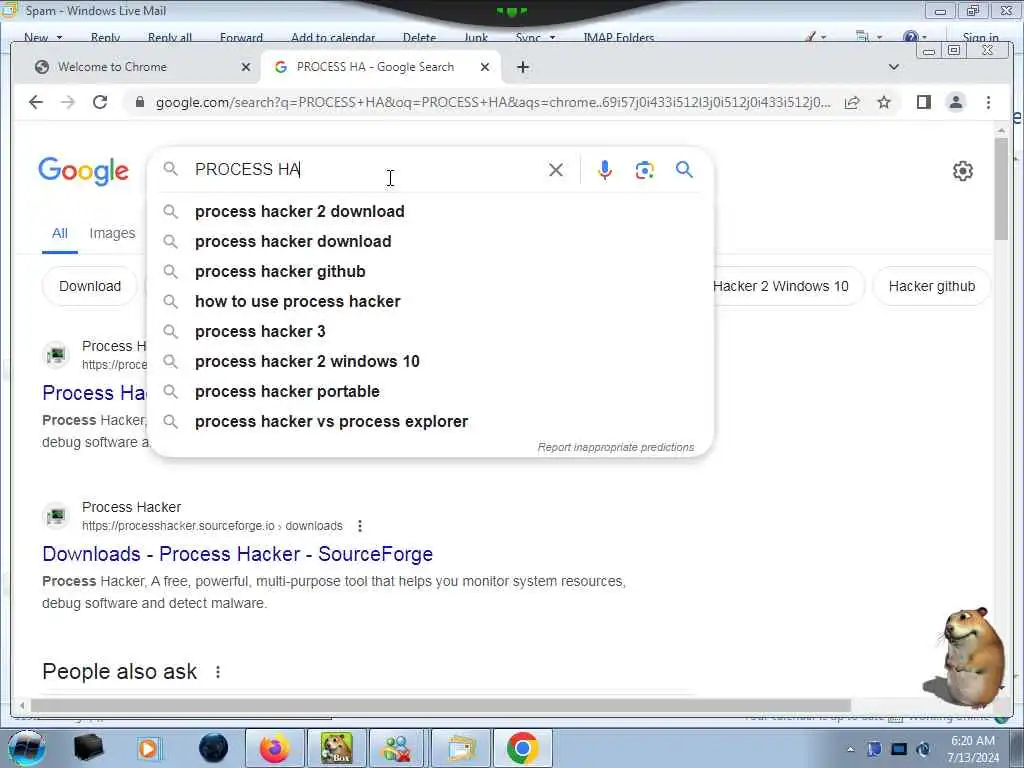1024x768 pixels.
Task: Open new Chrome tab
Action: tap(522, 67)
